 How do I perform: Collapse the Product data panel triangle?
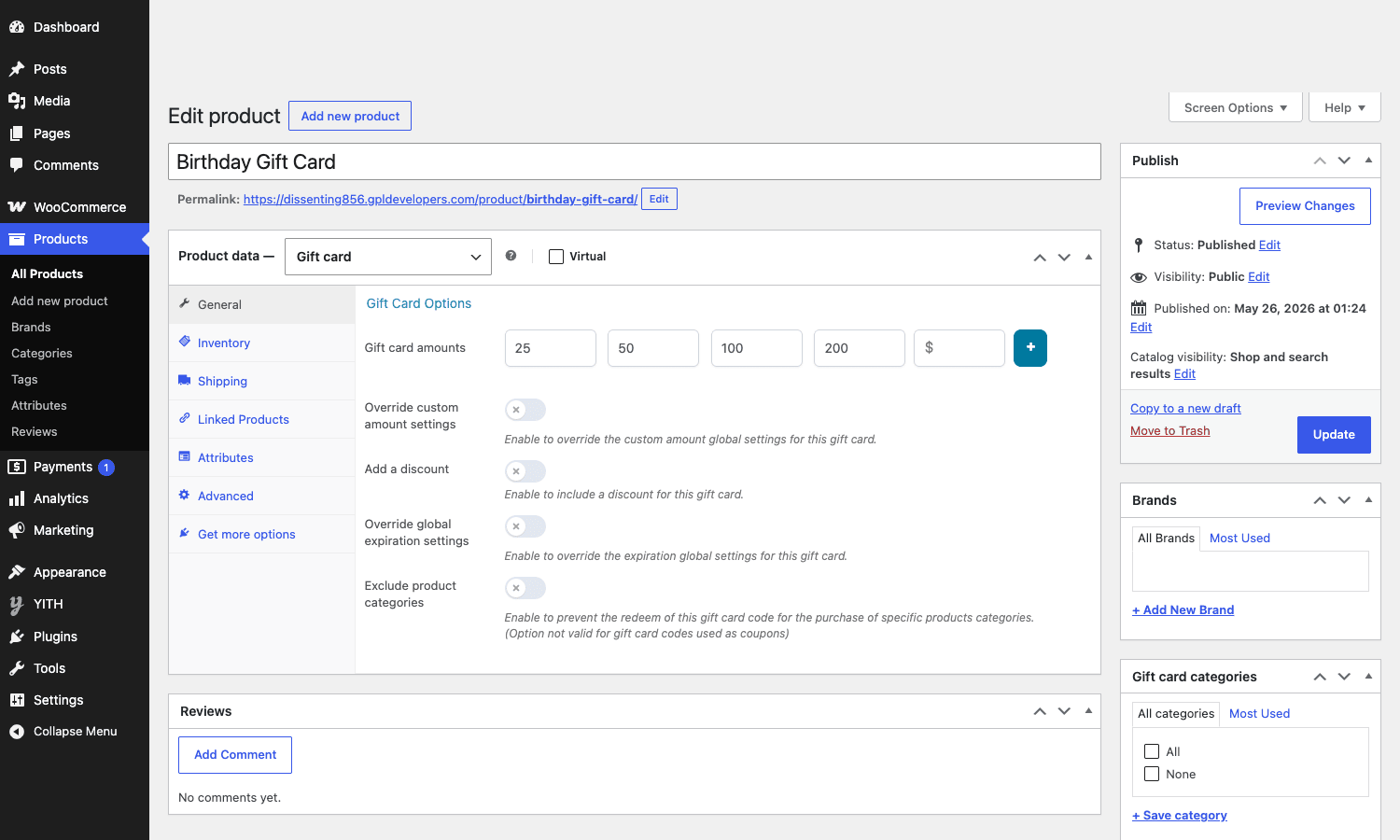[x=1088, y=257]
